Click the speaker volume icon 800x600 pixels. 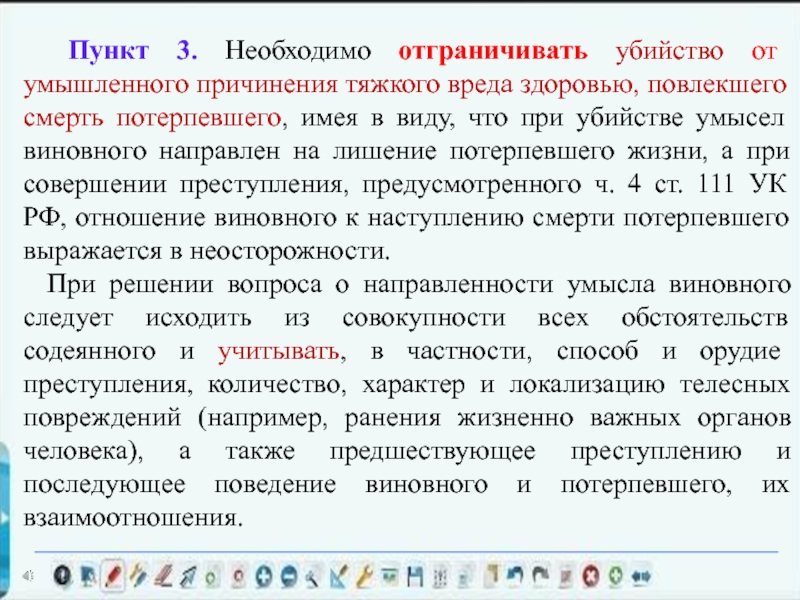coord(28,576)
